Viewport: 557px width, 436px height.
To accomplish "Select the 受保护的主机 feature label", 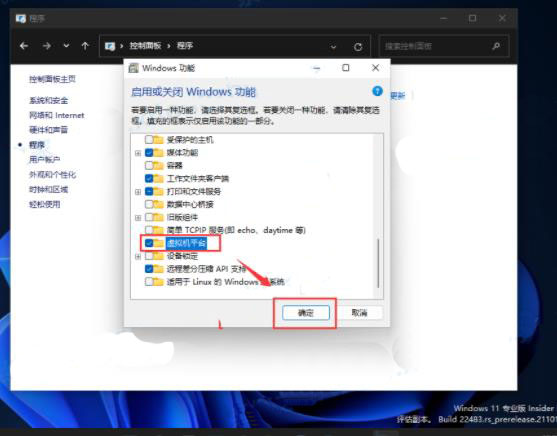I will [x=190, y=140].
